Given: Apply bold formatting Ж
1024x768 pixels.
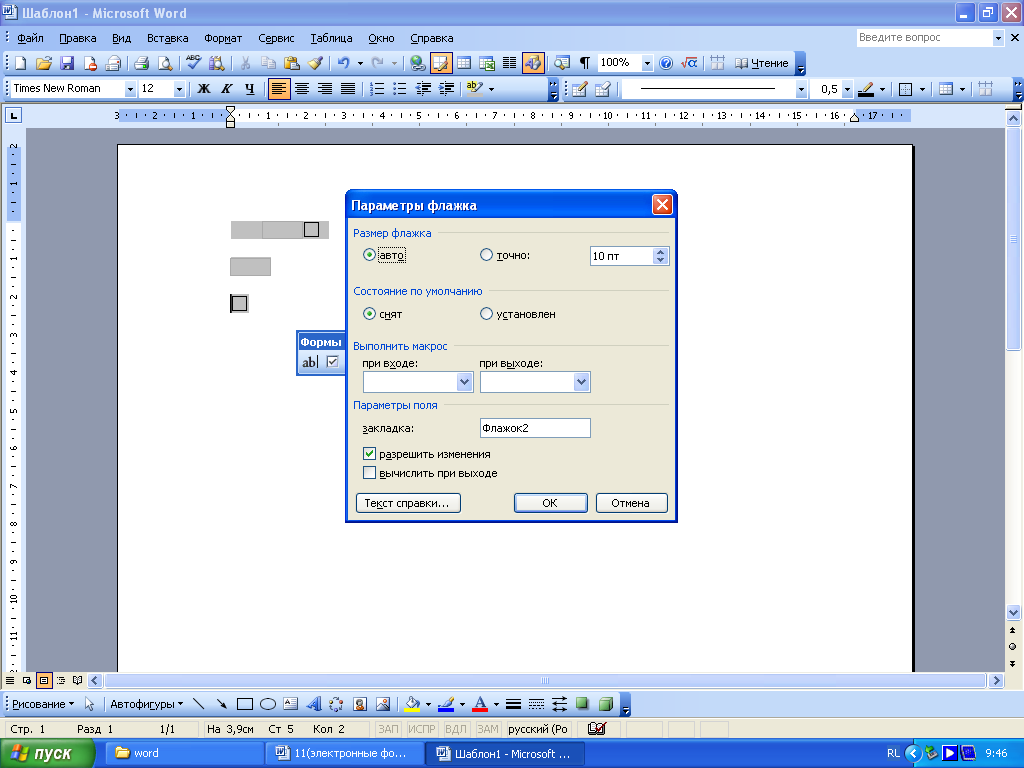Looking at the screenshot, I should coord(204,89).
